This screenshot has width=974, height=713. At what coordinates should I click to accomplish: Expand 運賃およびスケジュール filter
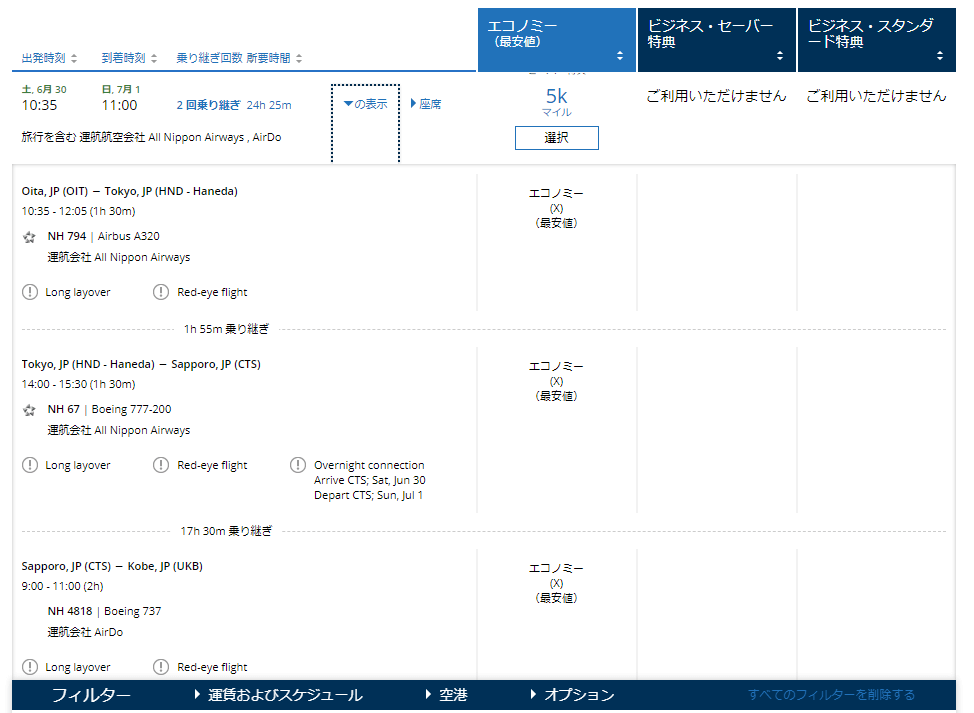pyautogui.click(x=278, y=695)
